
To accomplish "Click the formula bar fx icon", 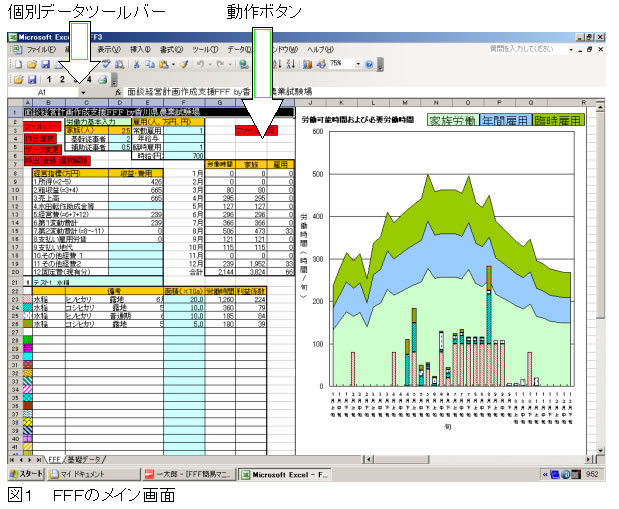I will point(119,92).
